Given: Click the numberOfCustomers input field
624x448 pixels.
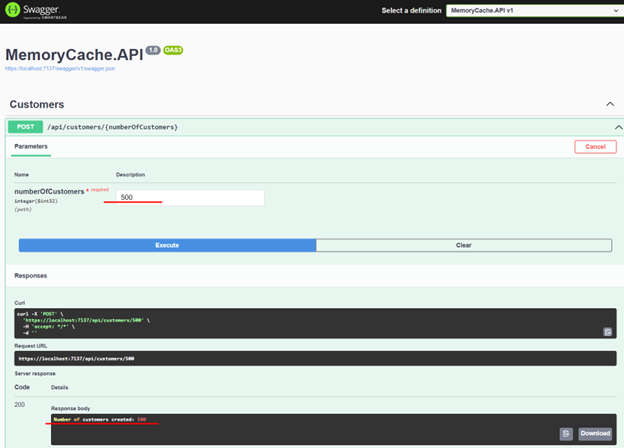Looking at the screenshot, I should click(190, 197).
